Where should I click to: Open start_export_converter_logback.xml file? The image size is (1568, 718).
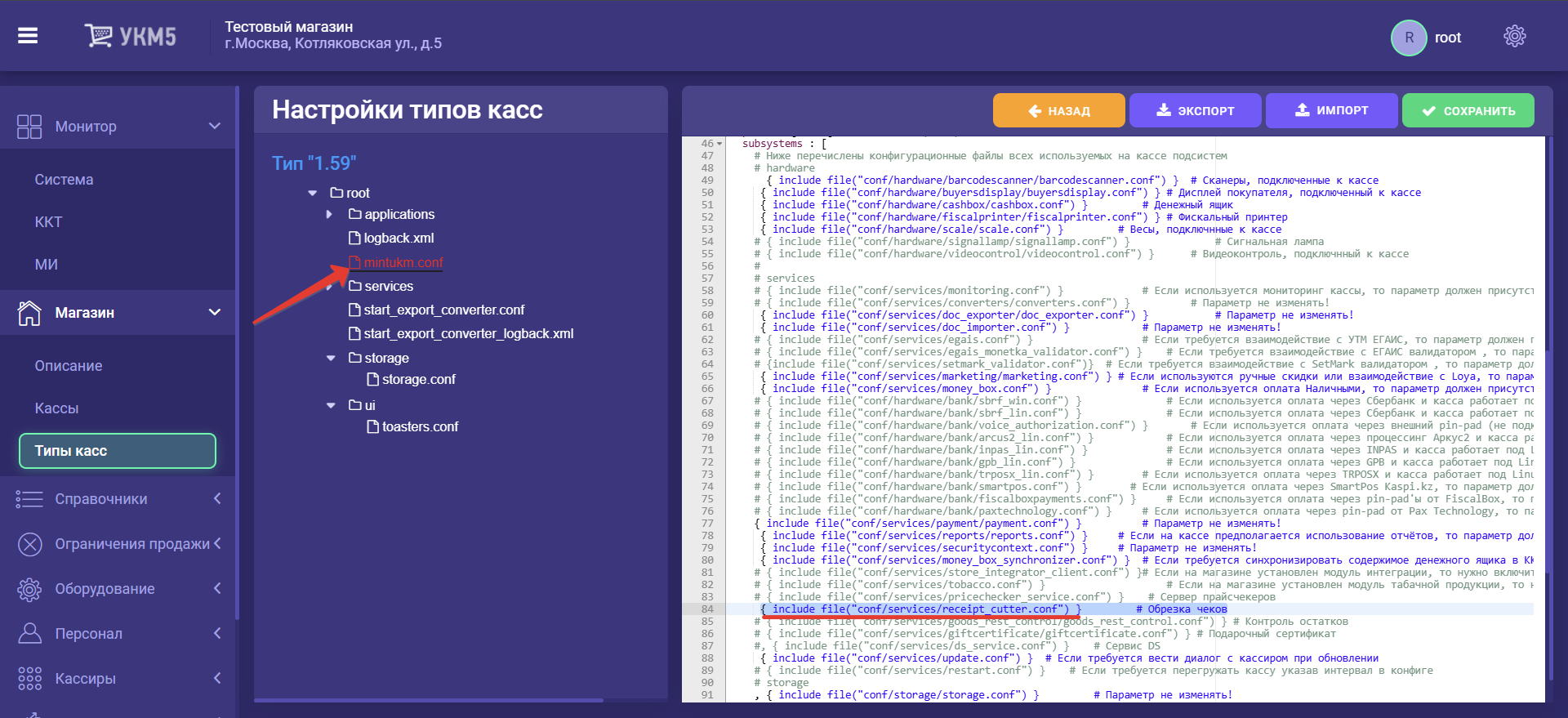(469, 333)
